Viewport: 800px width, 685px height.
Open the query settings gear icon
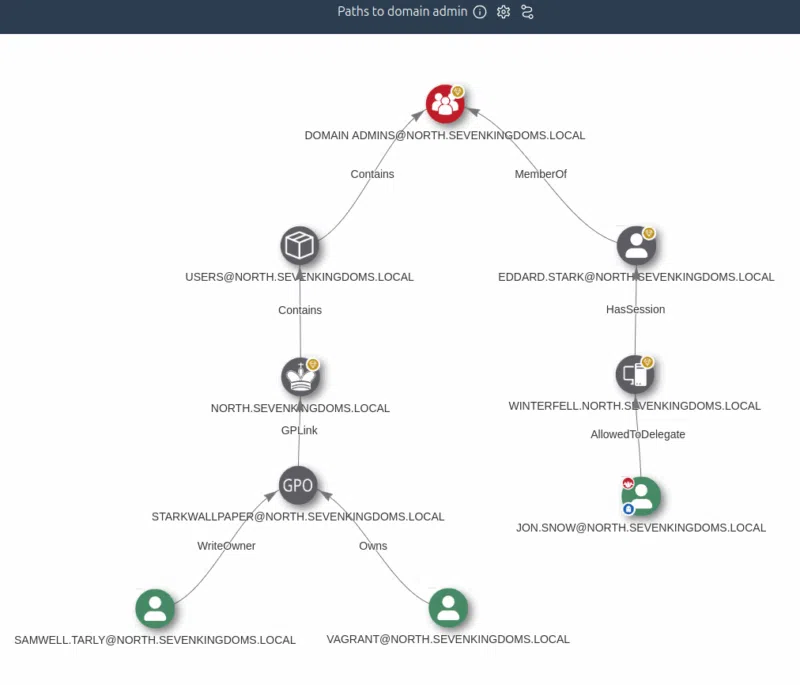(x=503, y=12)
